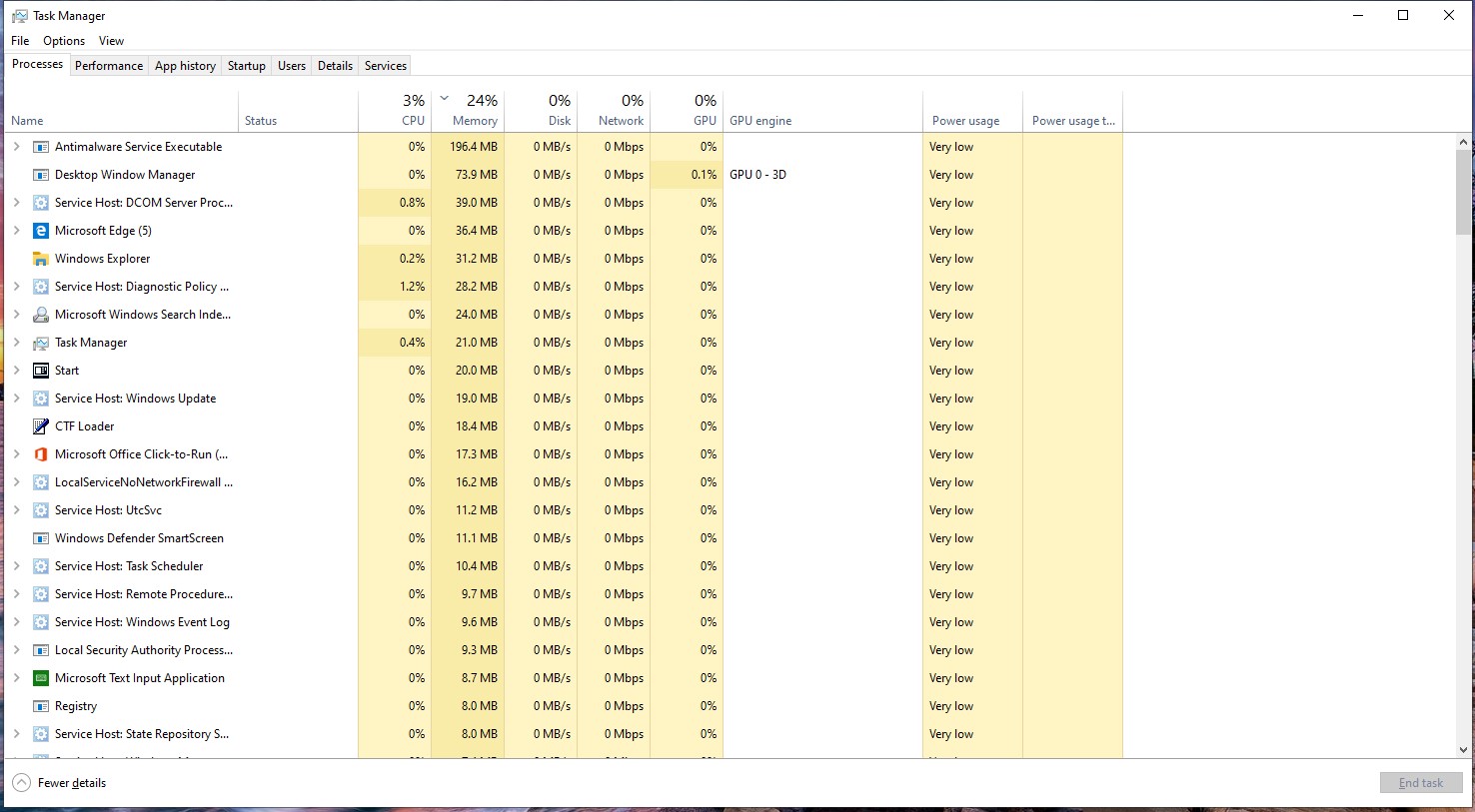Select the Windows Explorer folder icon
Image resolution: width=1475 pixels, height=812 pixels.
pyautogui.click(x=41, y=259)
